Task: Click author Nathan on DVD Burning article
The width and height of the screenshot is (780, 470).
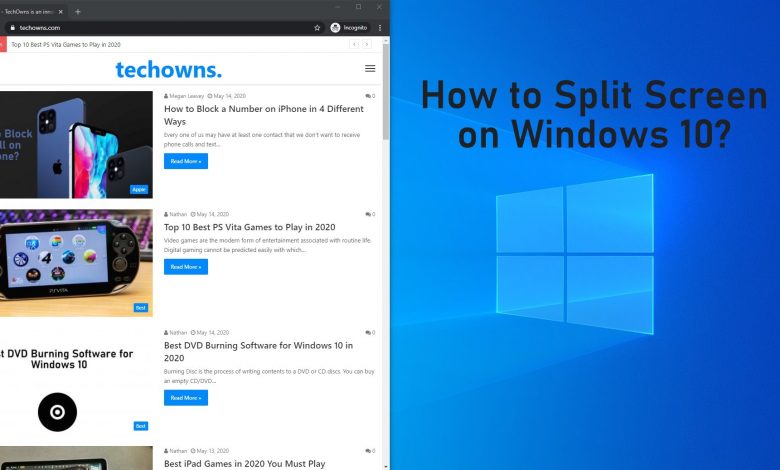Action: (x=176, y=333)
